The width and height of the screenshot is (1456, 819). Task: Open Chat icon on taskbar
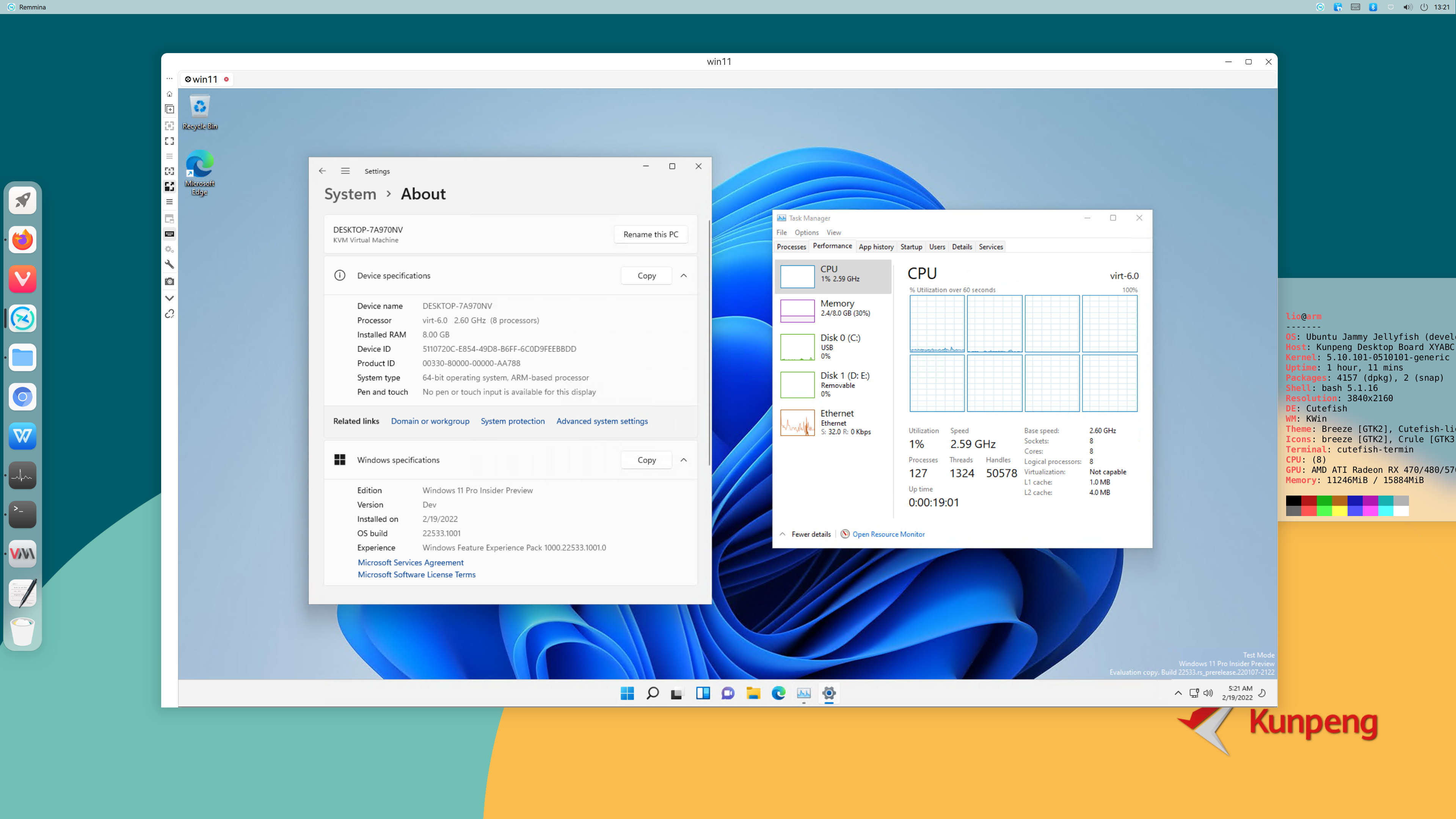click(x=728, y=693)
